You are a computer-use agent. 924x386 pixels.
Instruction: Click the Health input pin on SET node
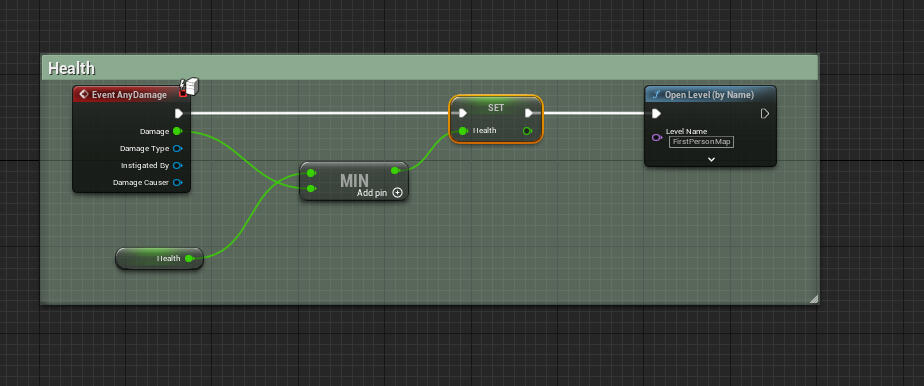(x=463, y=131)
